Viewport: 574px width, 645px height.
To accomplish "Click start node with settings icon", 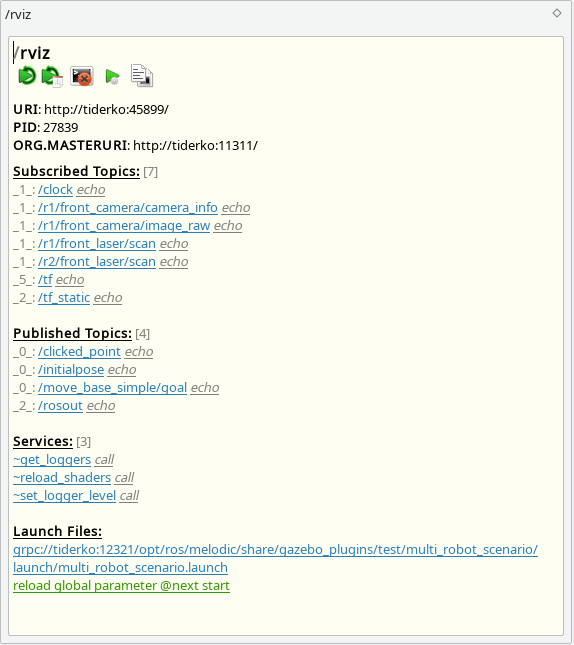I will point(112,77).
